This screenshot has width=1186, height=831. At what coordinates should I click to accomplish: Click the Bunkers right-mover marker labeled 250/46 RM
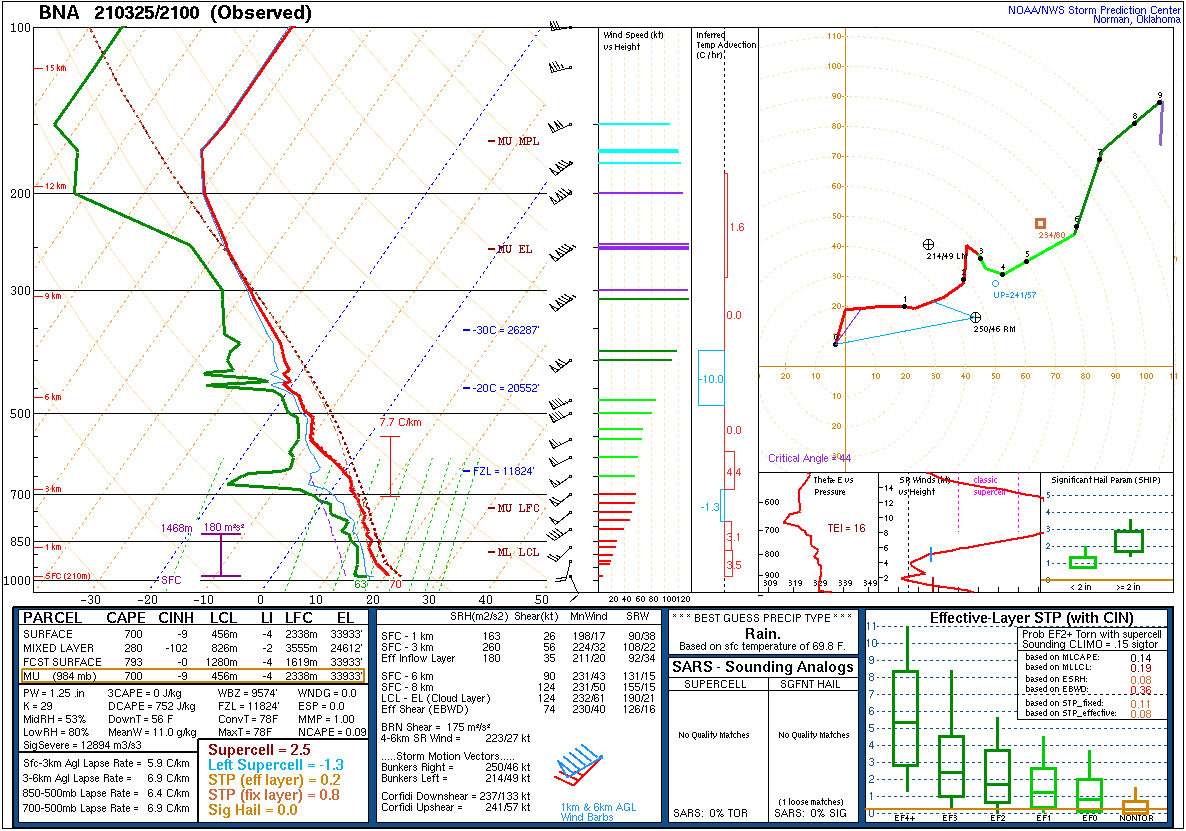pyautogui.click(x=976, y=318)
